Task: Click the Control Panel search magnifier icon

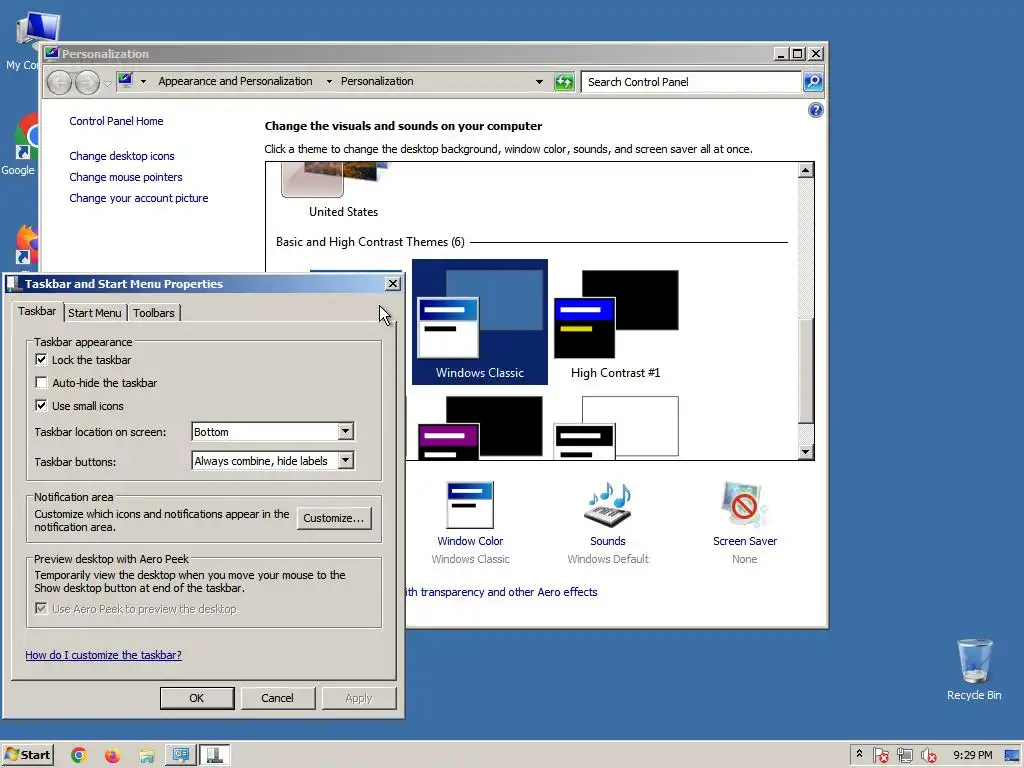Action: [813, 82]
